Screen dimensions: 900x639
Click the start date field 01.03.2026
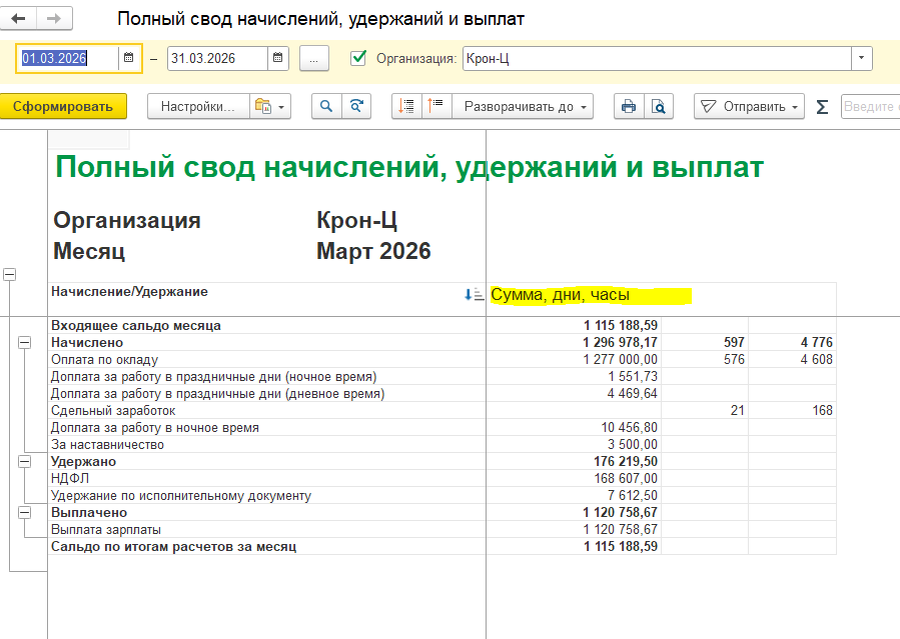68,58
